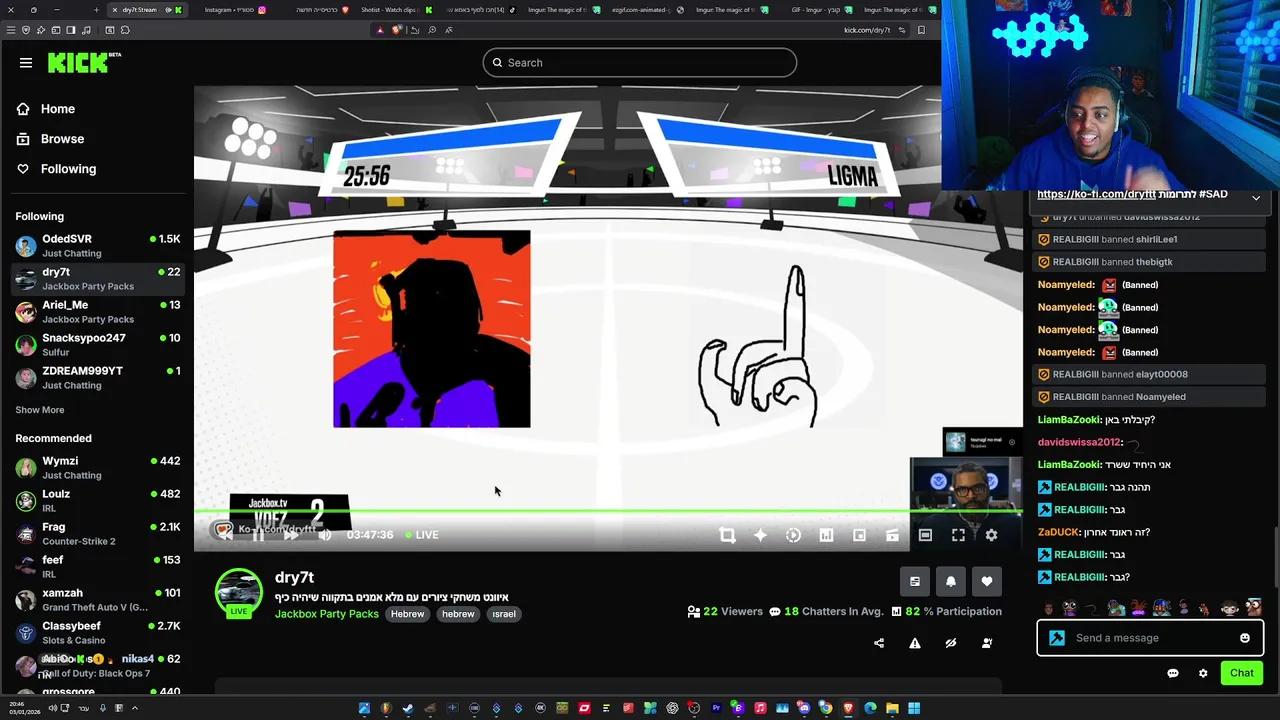1280x720 pixels.
Task: Click ZaDUCK username in chat
Action: (x=1058, y=532)
